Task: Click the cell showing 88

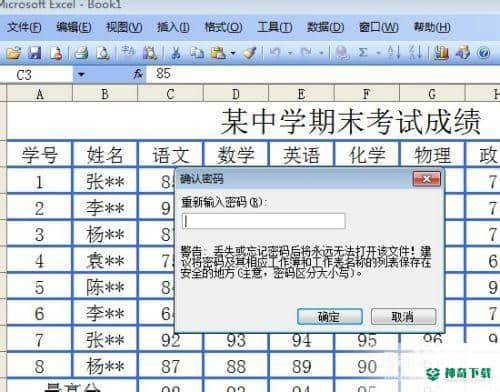Action: click(x=236, y=366)
